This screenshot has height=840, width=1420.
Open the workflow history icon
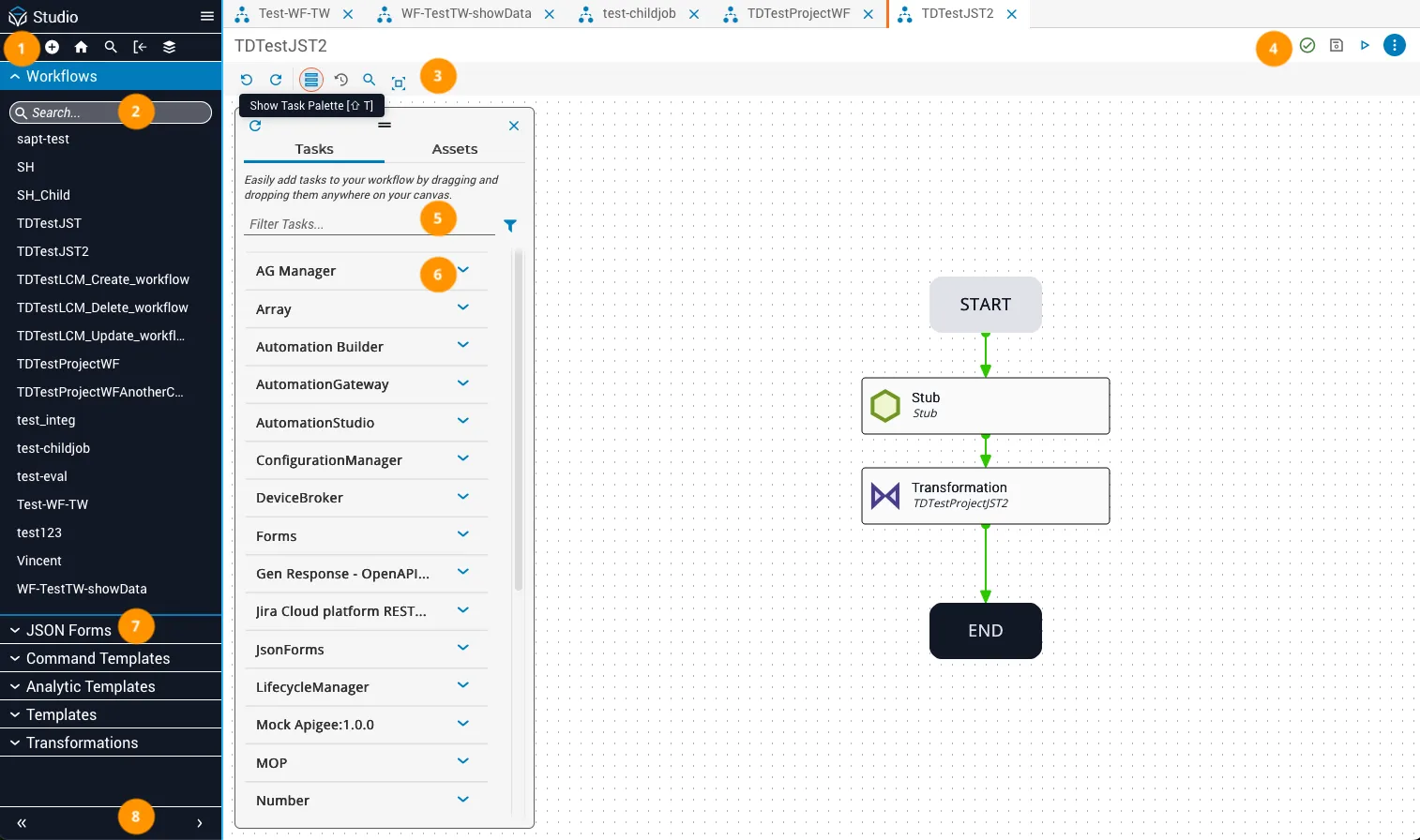(x=341, y=81)
